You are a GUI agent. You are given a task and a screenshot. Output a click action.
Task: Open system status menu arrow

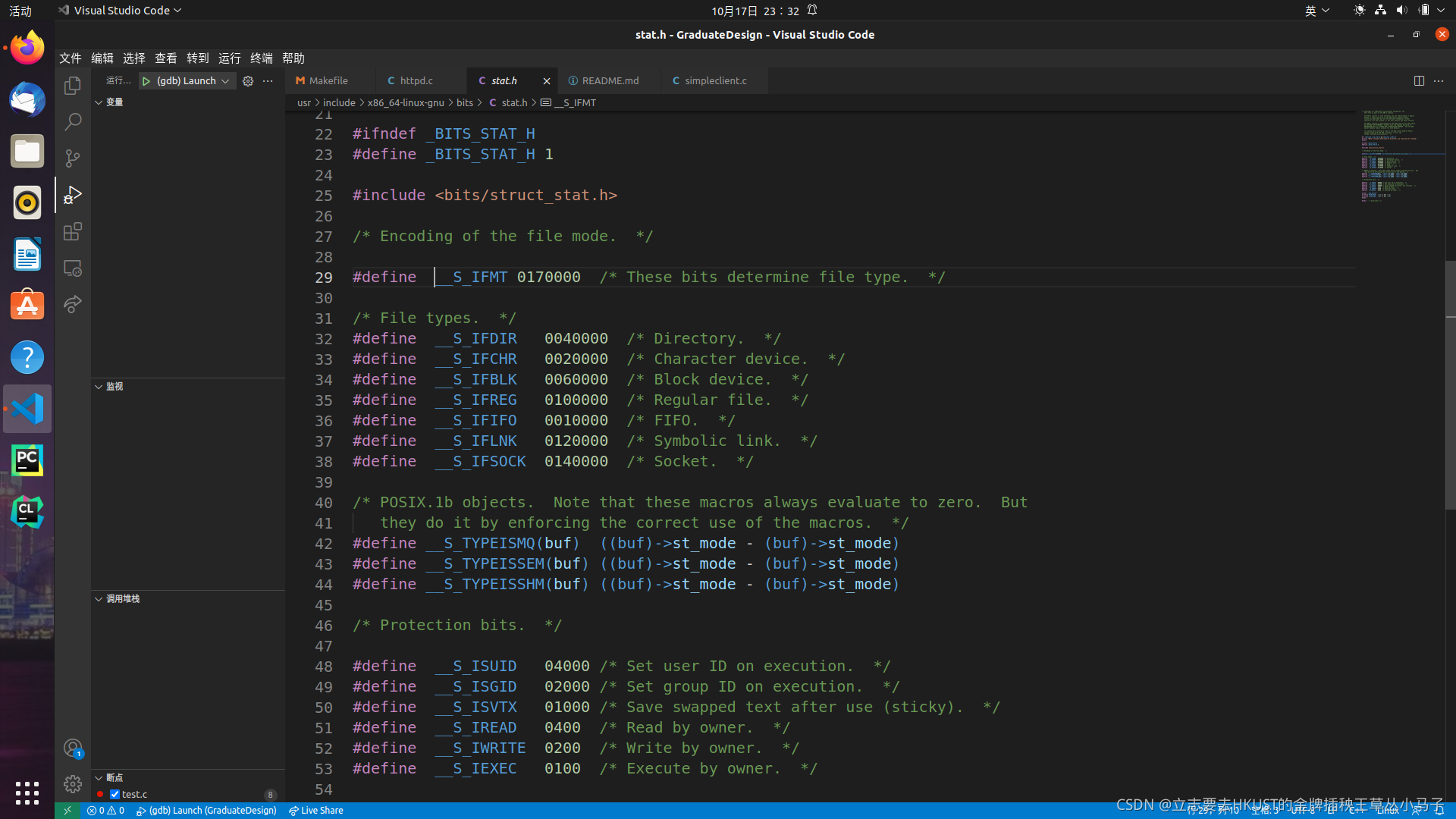[1441, 11]
